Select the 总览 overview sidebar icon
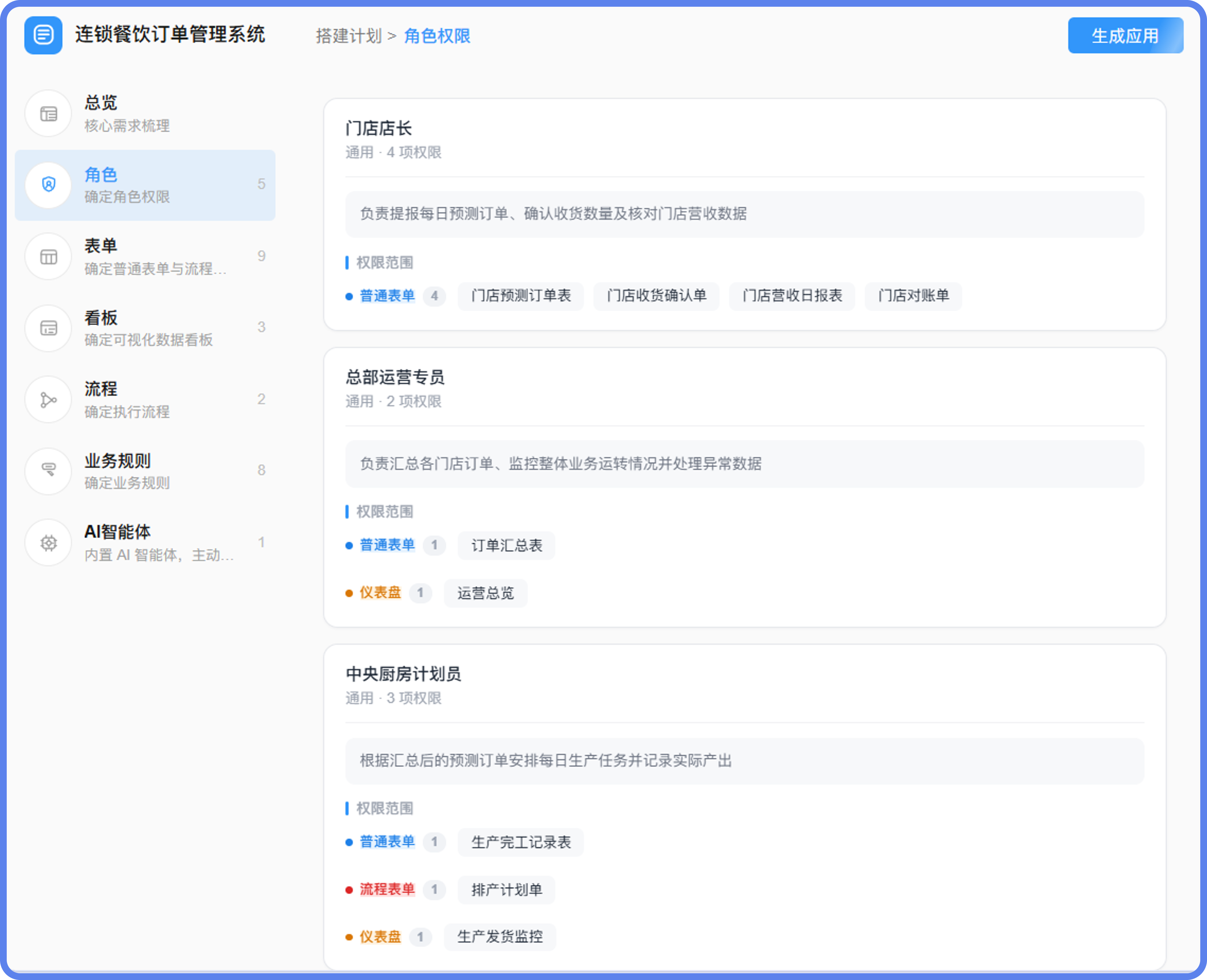This screenshot has width=1207, height=980. pyautogui.click(x=48, y=113)
